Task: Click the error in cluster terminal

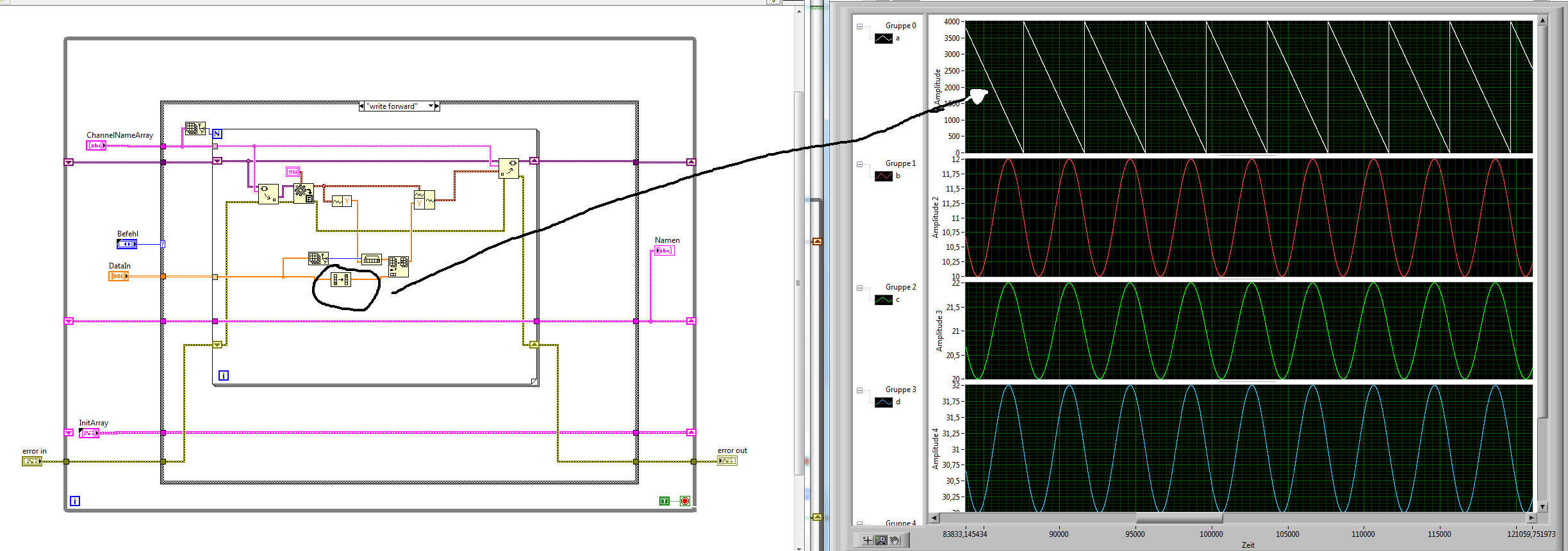Action: (32, 461)
